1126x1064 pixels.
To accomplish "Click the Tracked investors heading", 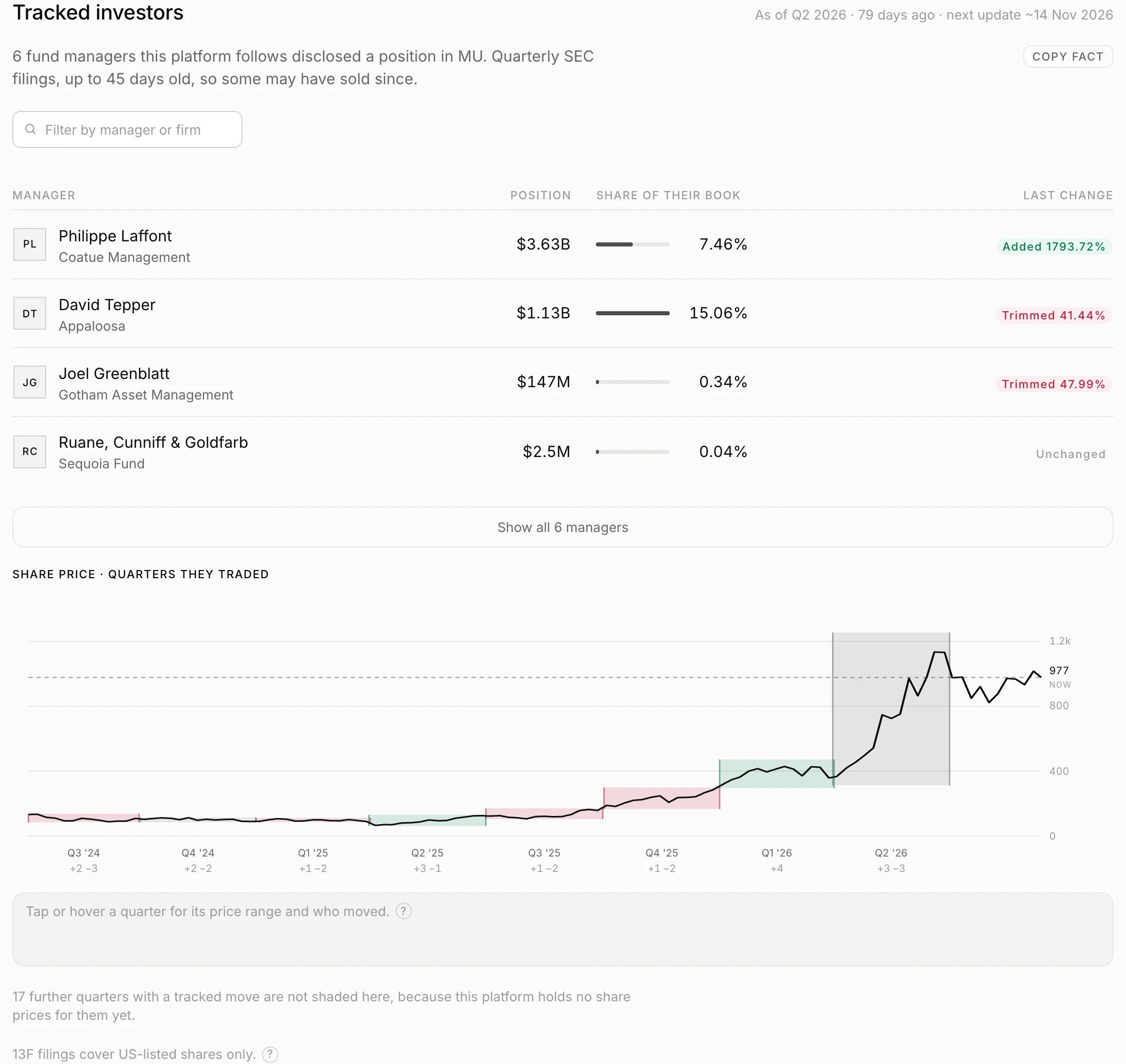I will coord(98,12).
